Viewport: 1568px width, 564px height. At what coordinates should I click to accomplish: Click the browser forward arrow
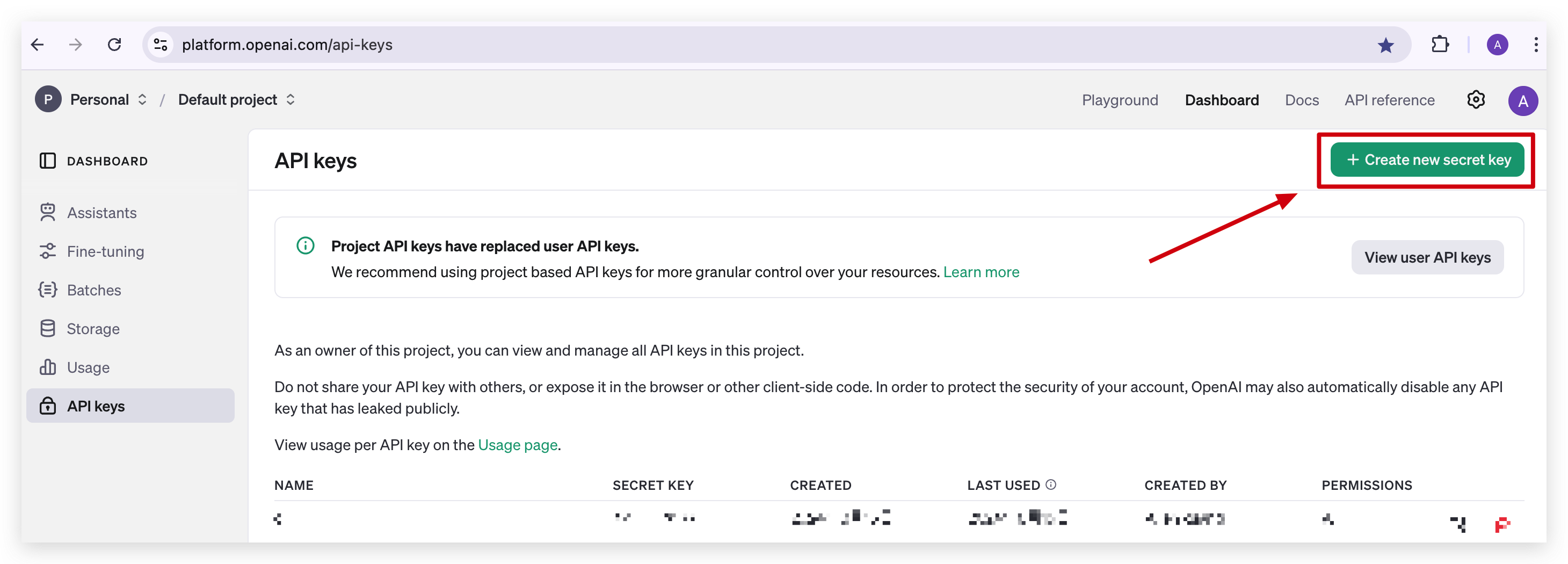(76, 45)
